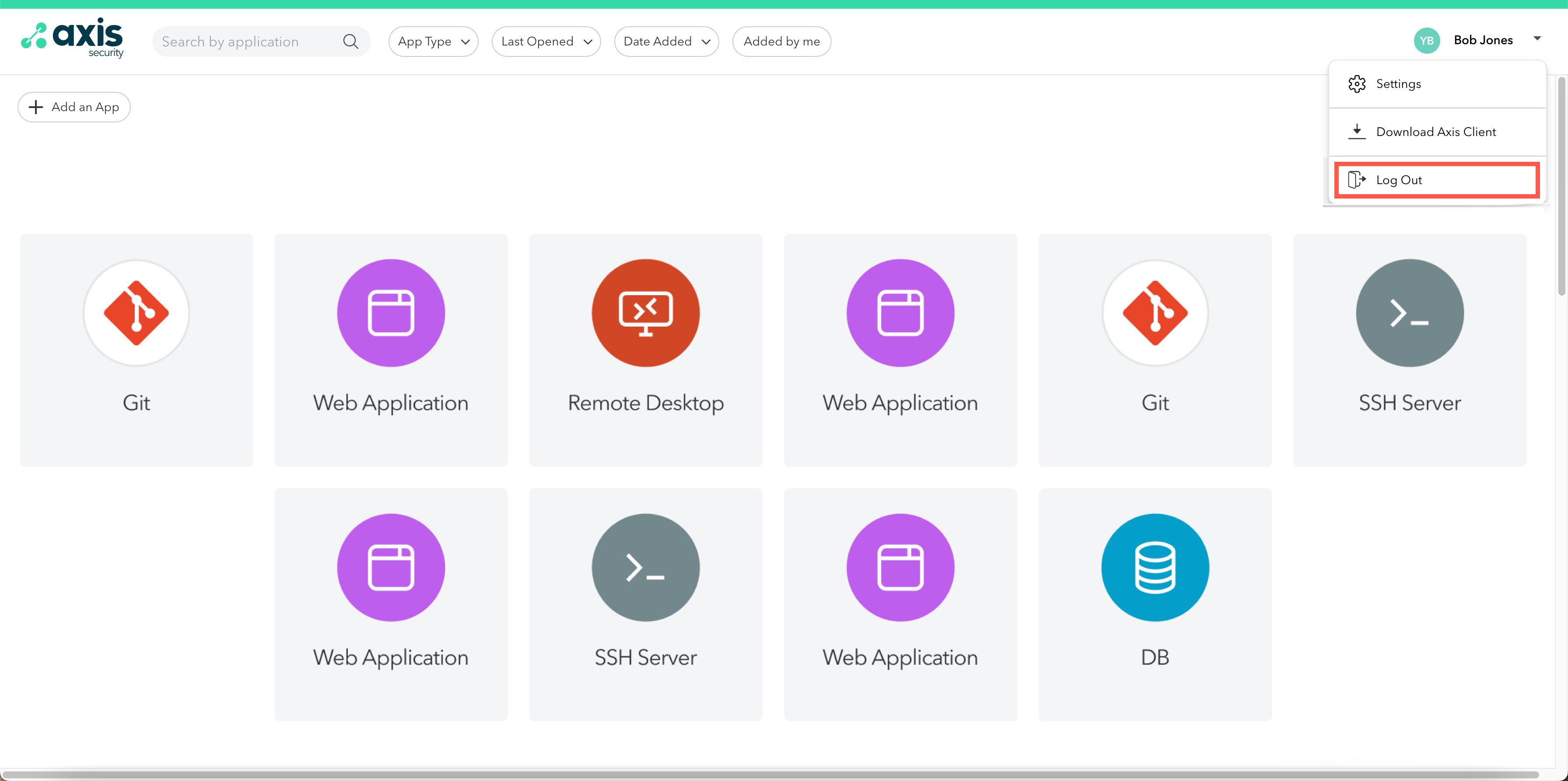Screen dimensions: 1568x781
Task: Choose Log Out from the menu
Action: 1436,180
